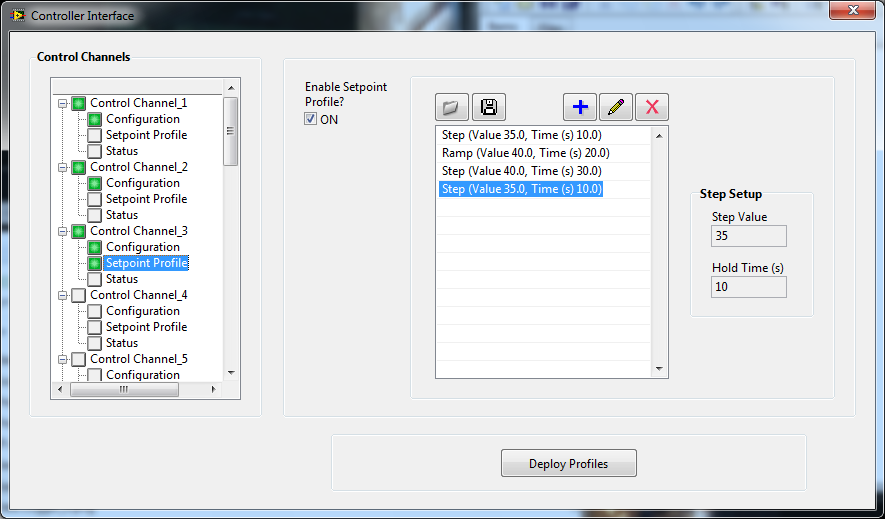This screenshot has width=885, height=519.
Task: Collapse Control Channel_2 tree node
Action: coord(62,167)
